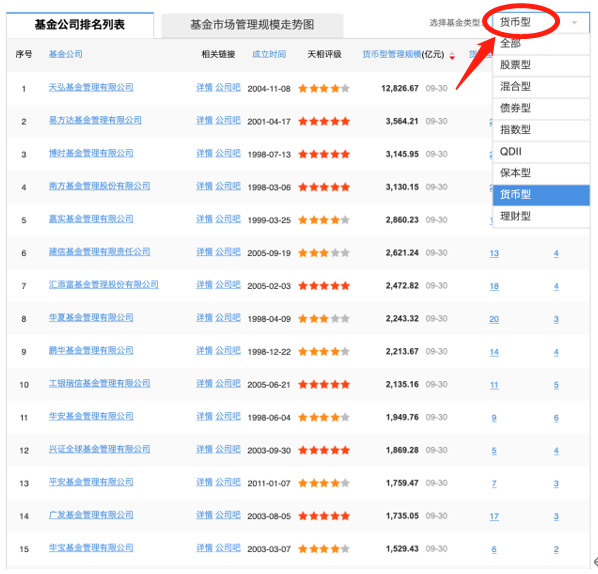The width and height of the screenshot is (598, 574).
Task: Click 详情 link in 天弘基金 row
Action: point(204,87)
